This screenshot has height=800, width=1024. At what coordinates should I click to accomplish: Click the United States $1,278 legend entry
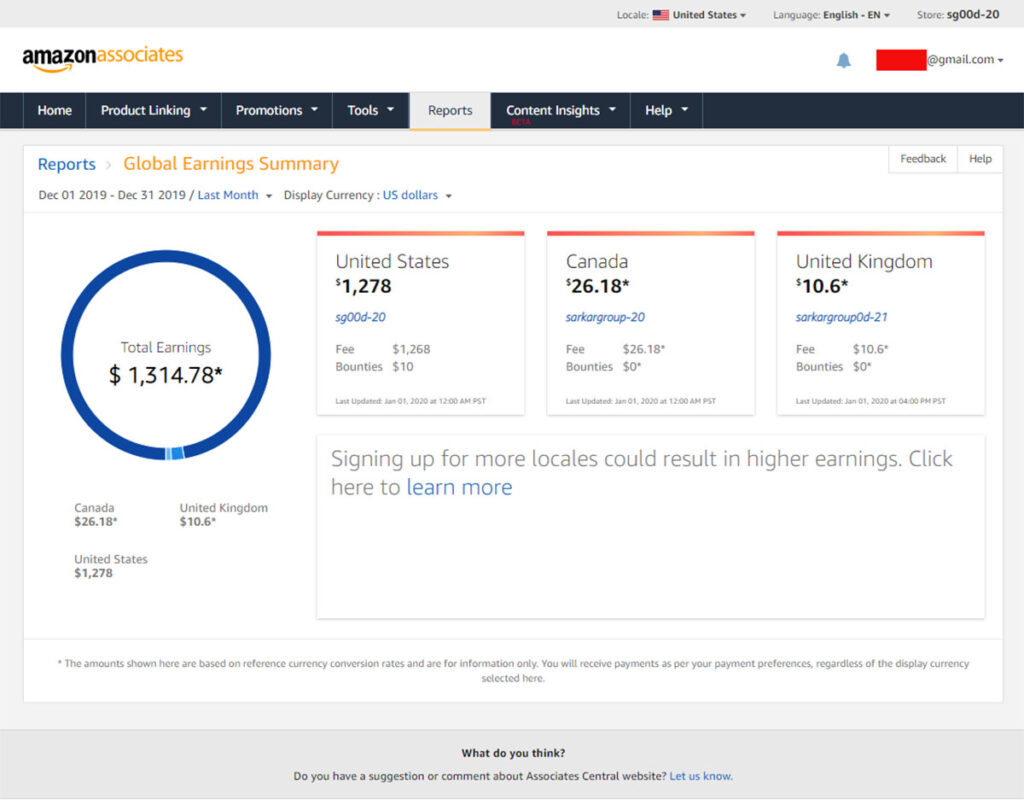(110, 566)
